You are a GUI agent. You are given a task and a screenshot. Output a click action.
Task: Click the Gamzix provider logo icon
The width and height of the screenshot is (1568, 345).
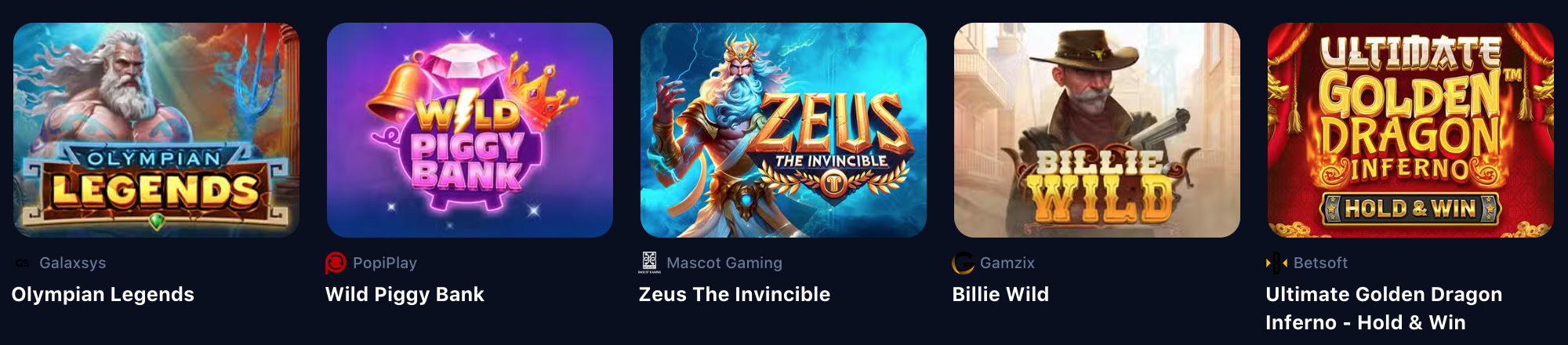[x=963, y=263]
